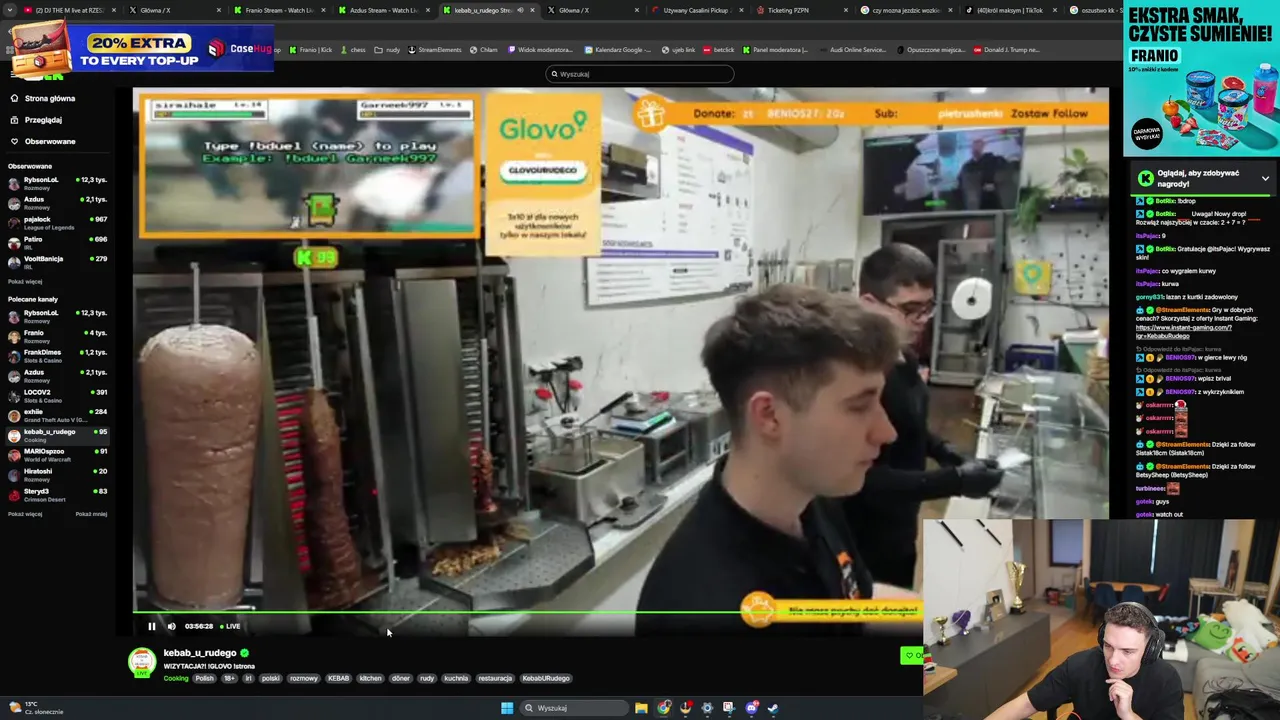Open Windows Start menu
This screenshot has height=720, width=1280.
point(507,708)
